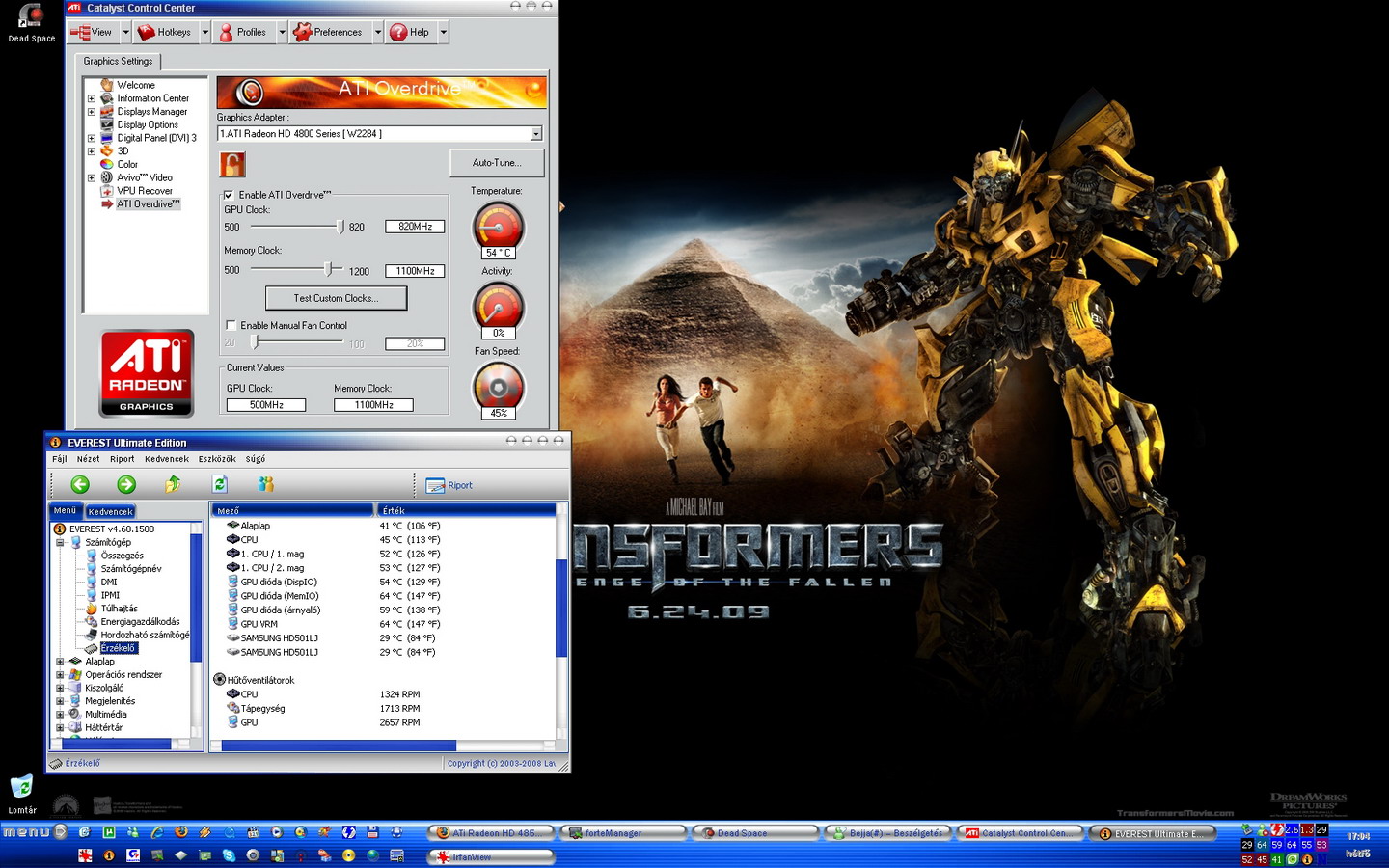Switch to the Kedvencek tab in EVEREST
Viewport: 1389px width, 868px height.
tap(110, 511)
